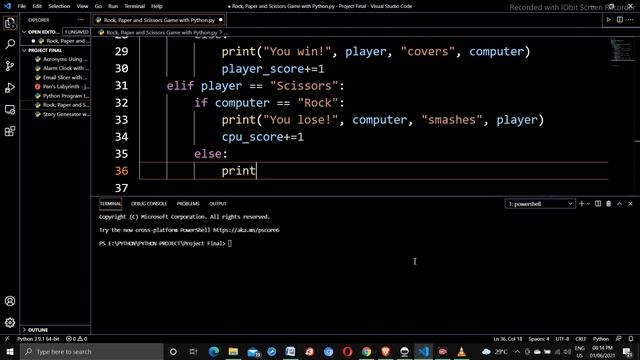
Task: Open the 1: powershell terminal dropdown
Action: [x=540, y=204]
